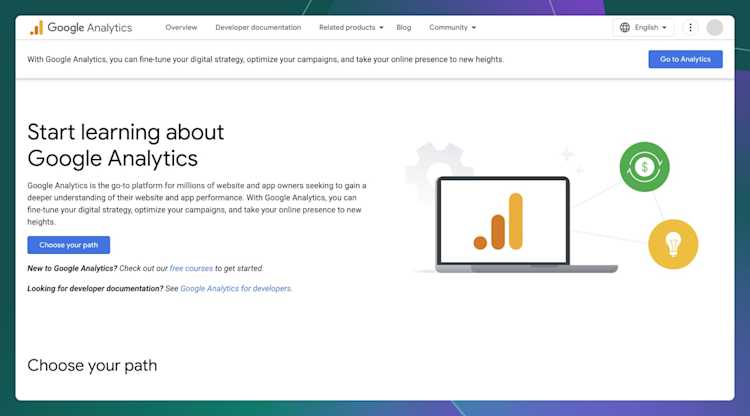Click the Choose your path button
Image resolution: width=750 pixels, height=416 pixels.
[68, 245]
